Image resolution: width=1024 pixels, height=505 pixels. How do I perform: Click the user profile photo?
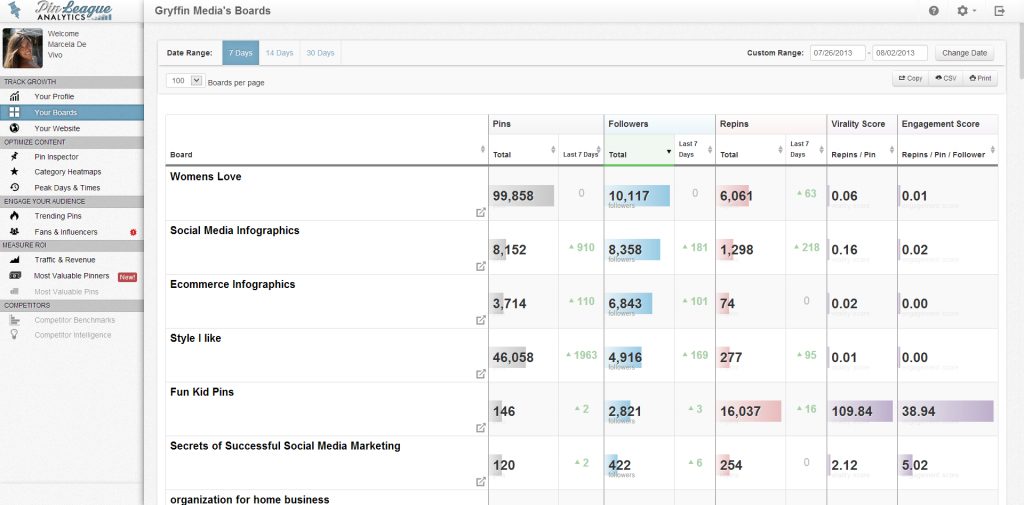pos(23,48)
